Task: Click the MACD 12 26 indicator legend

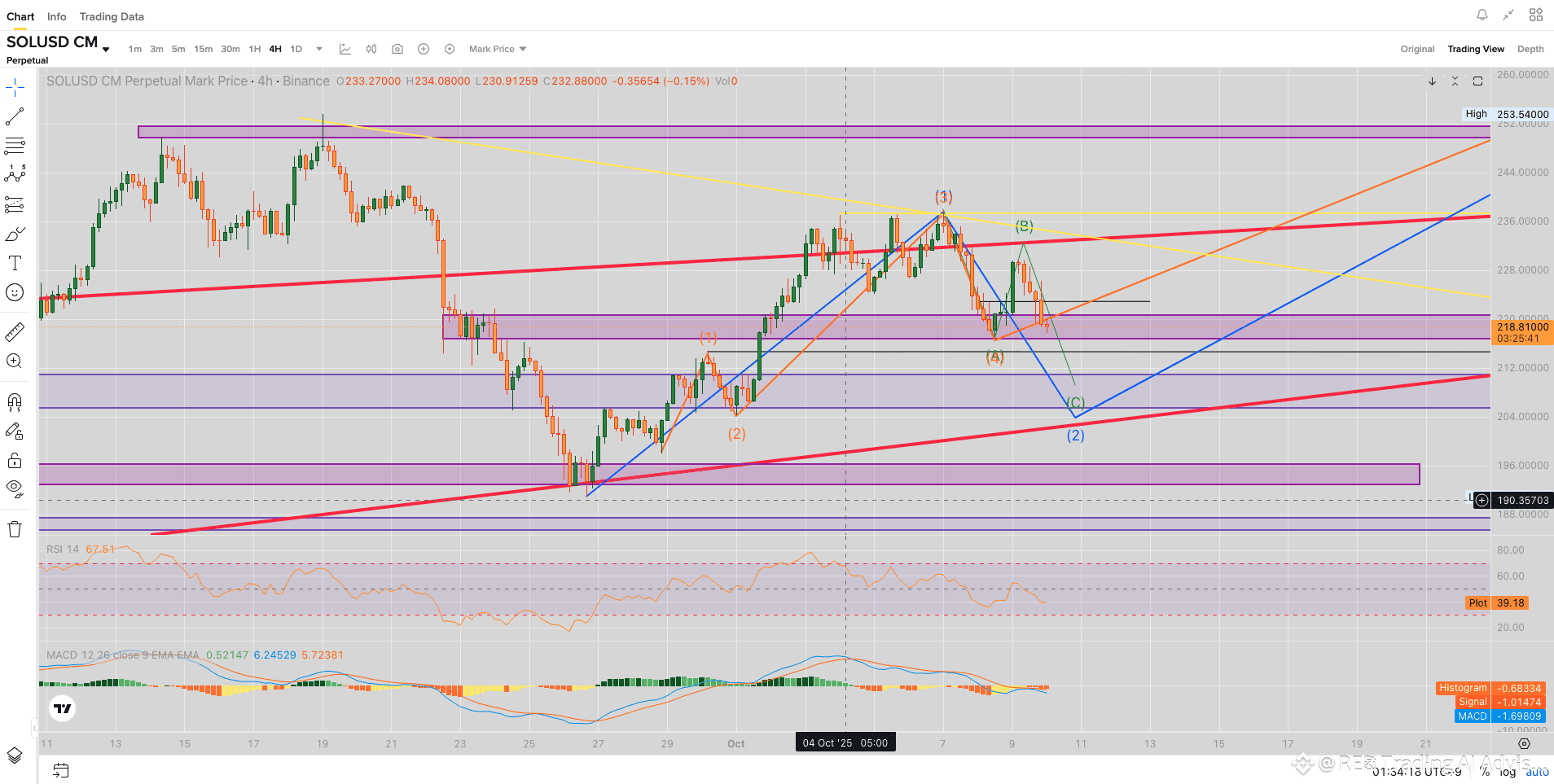Action: (x=123, y=655)
